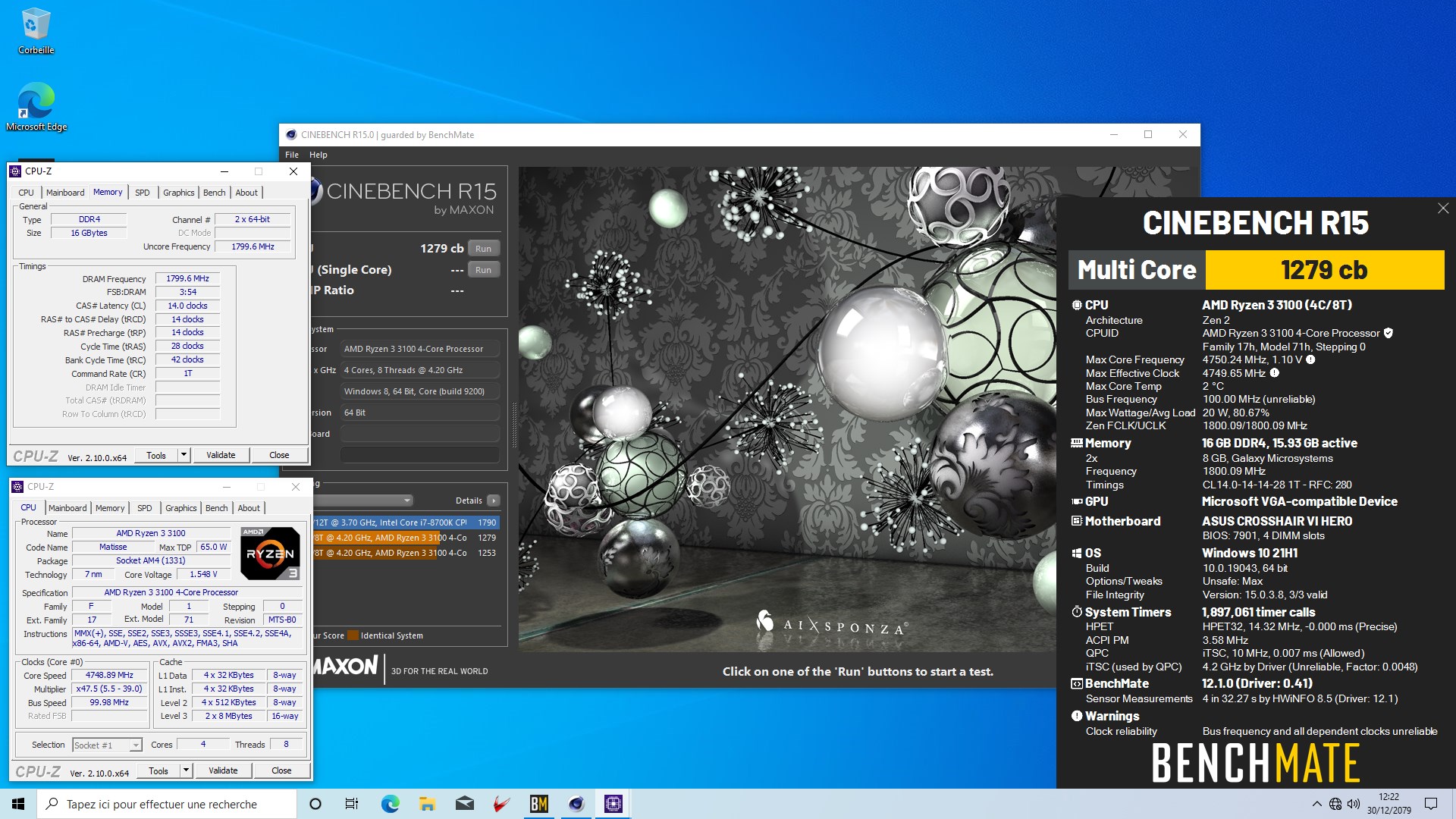Open the Tools dropdown arrow in CPU tab CPU-Z window
This screenshot has height=819, width=1456.
(x=186, y=770)
